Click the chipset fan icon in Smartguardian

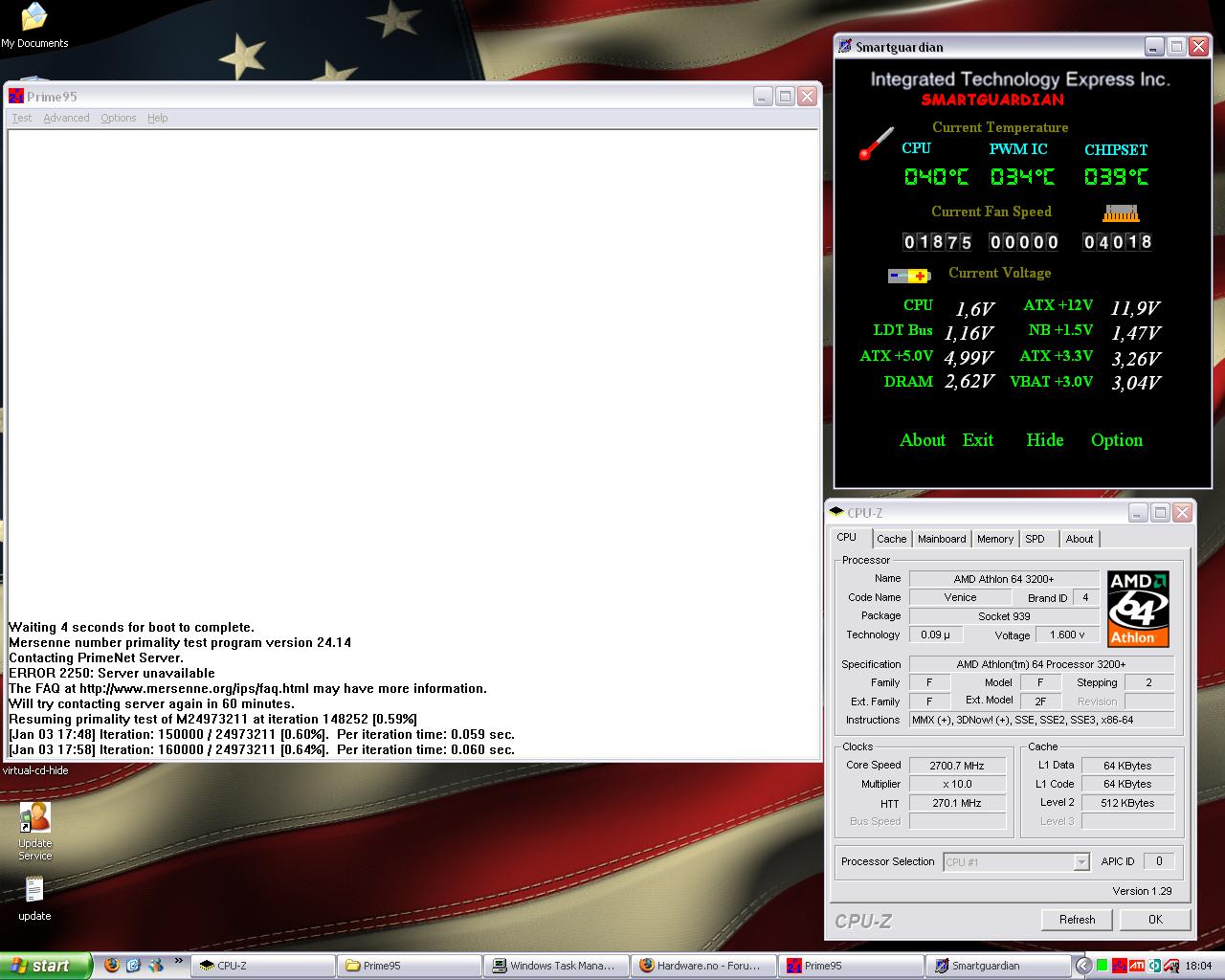point(1121,212)
